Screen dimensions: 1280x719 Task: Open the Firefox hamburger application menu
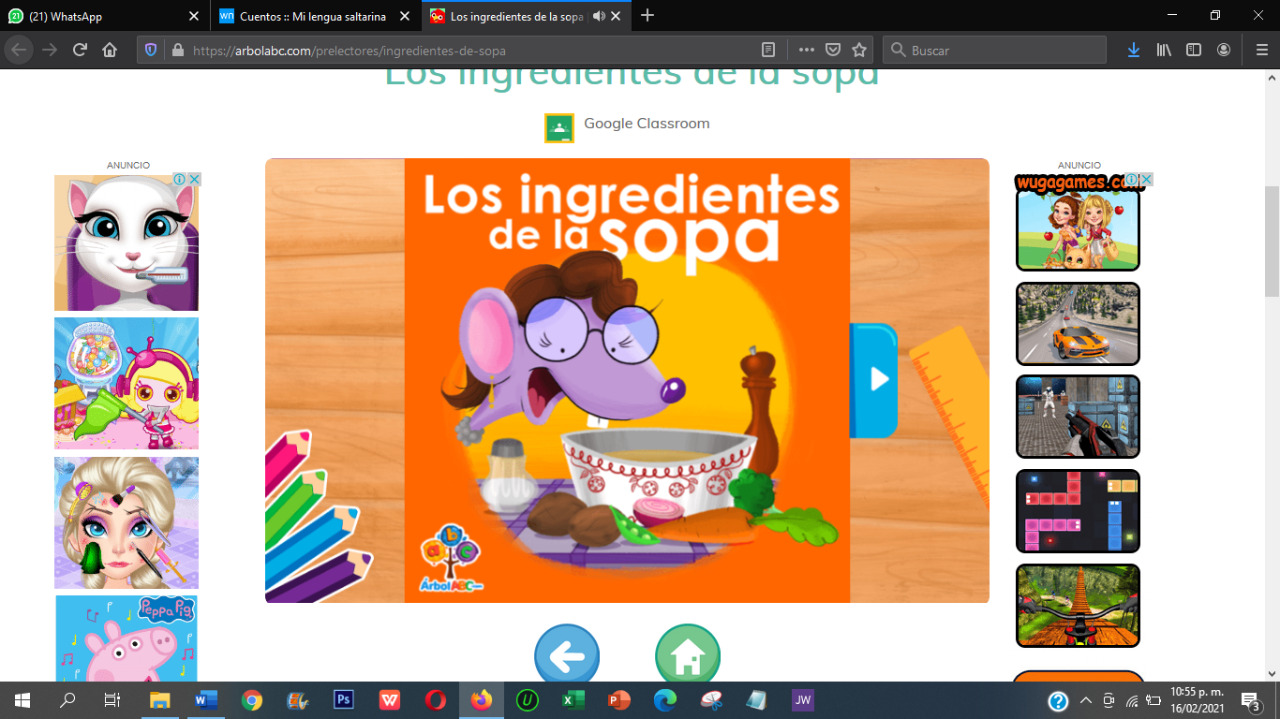(1261, 50)
